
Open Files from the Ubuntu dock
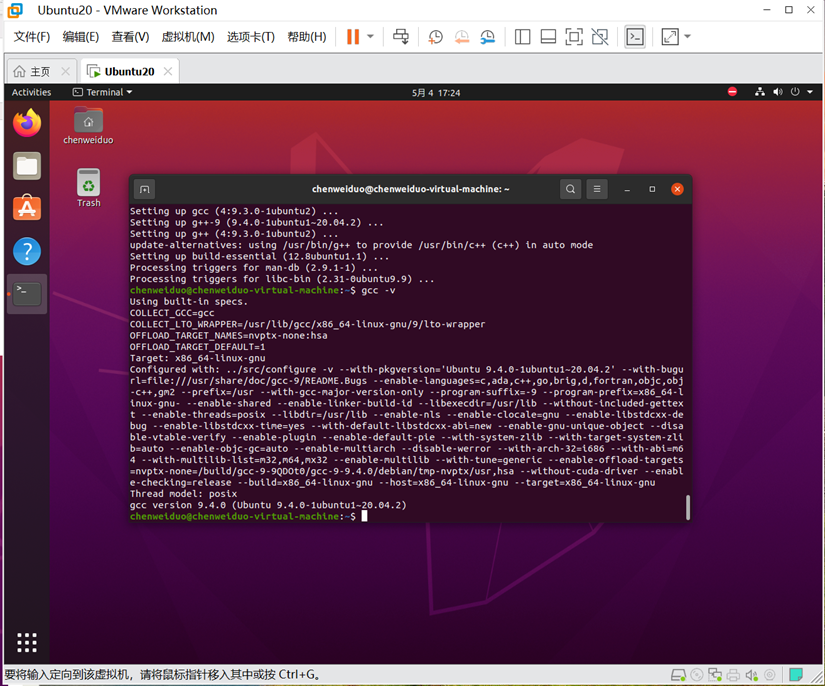27,166
